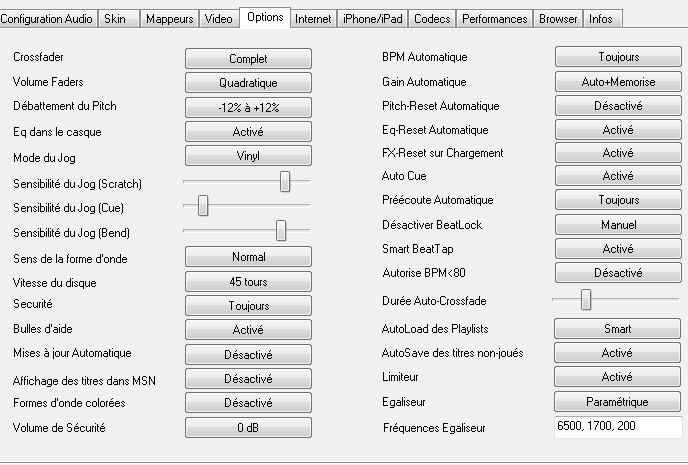Toggle Mises à jour Automatique
688x465 pixels.
248,354
